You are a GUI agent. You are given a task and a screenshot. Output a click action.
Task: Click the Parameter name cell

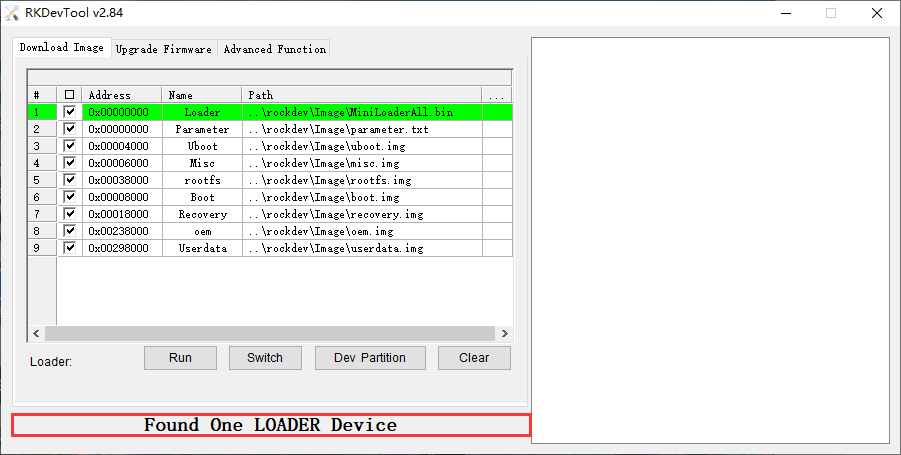(x=202, y=129)
